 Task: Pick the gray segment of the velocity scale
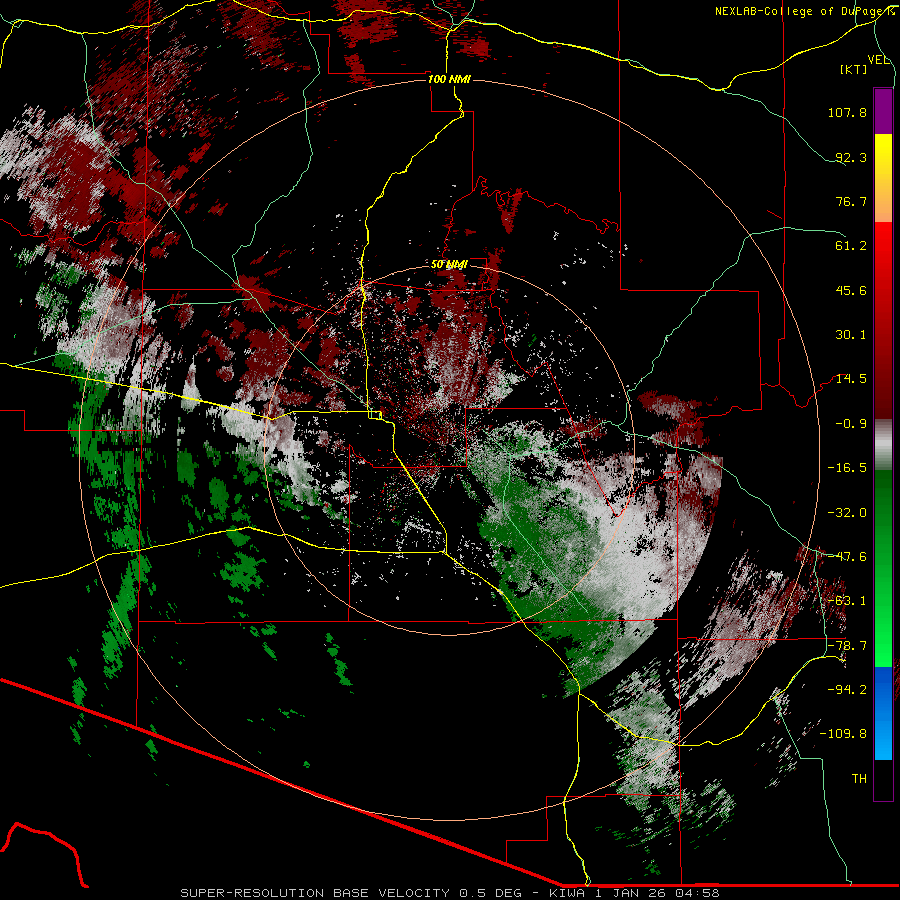[883, 445]
